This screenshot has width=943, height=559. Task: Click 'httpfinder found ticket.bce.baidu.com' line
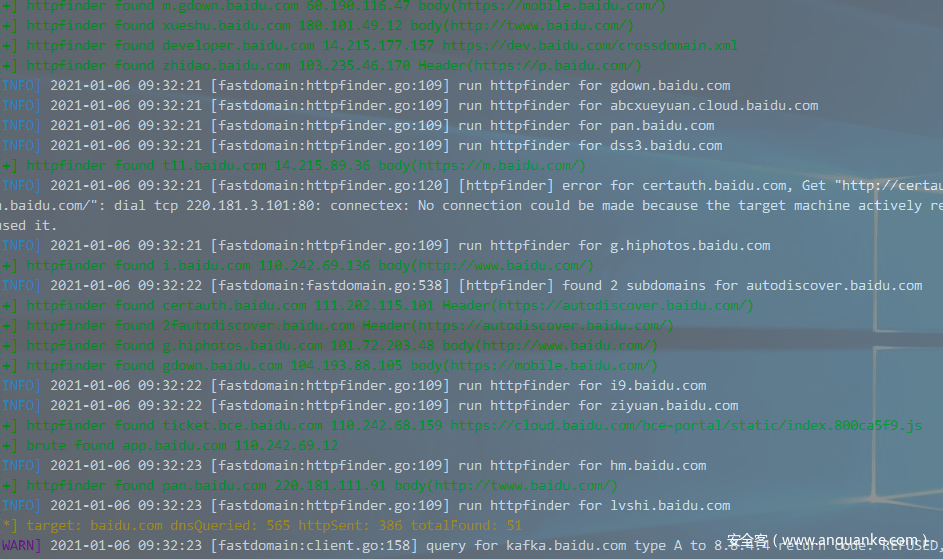(x=461, y=425)
